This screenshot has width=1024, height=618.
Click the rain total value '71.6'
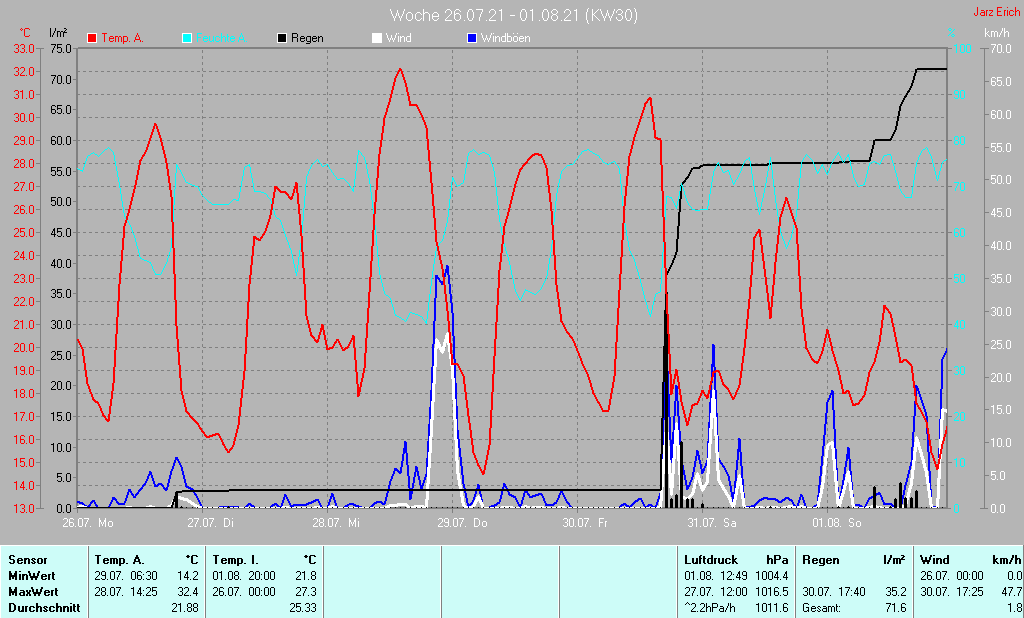895,608
